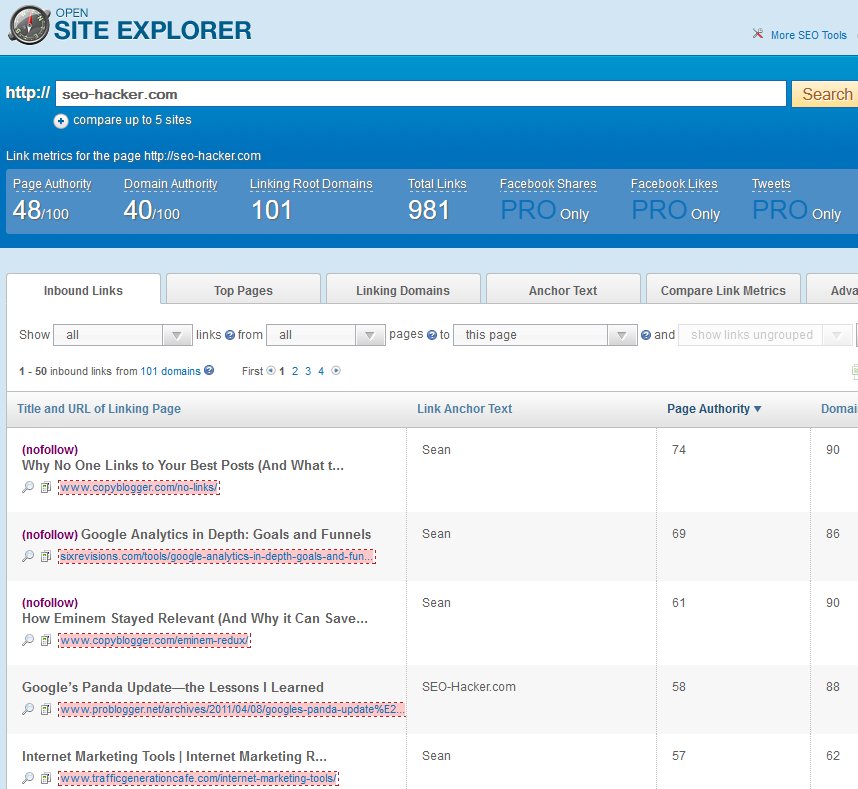Click magnifier icon under copyblogger no-links row
The width and height of the screenshot is (858, 789).
coord(28,487)
